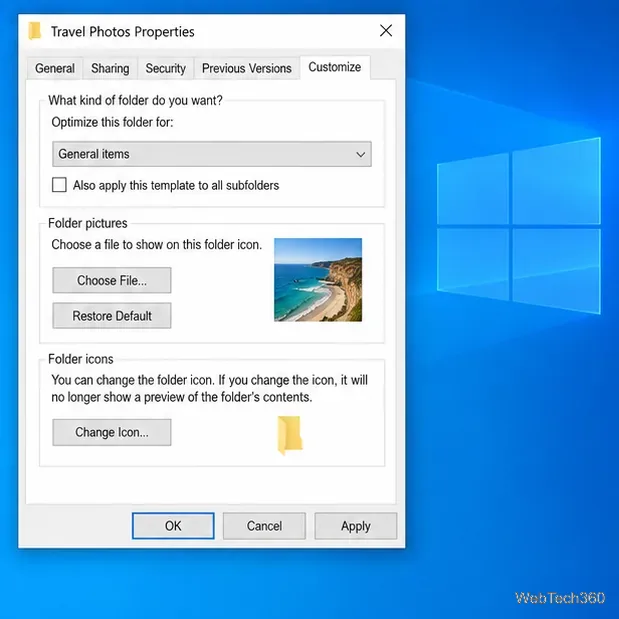Click the 'Travel Photos Properties' title text
Screen dimensions: 619x619
[x=123, y=32]
